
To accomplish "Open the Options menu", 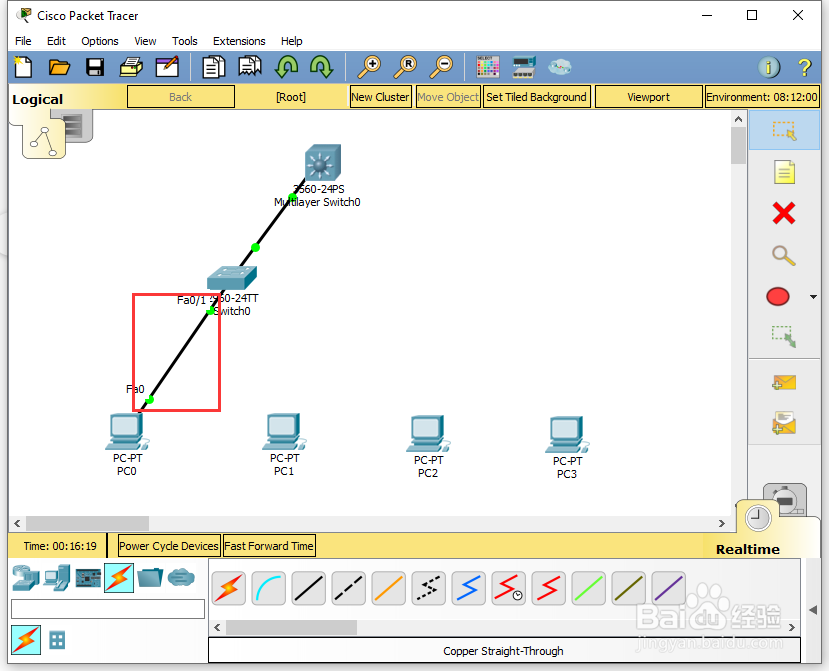I will (x=100, y=41).
